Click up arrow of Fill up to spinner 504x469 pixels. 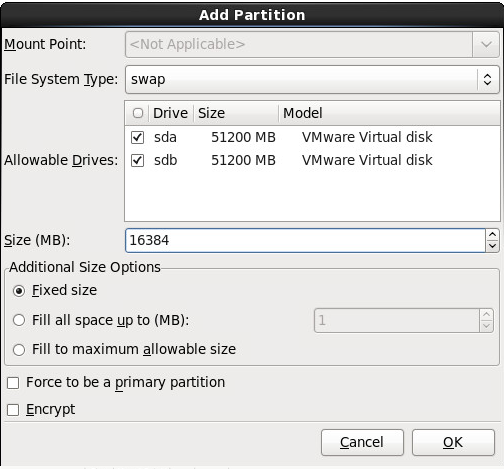point(486,314)
